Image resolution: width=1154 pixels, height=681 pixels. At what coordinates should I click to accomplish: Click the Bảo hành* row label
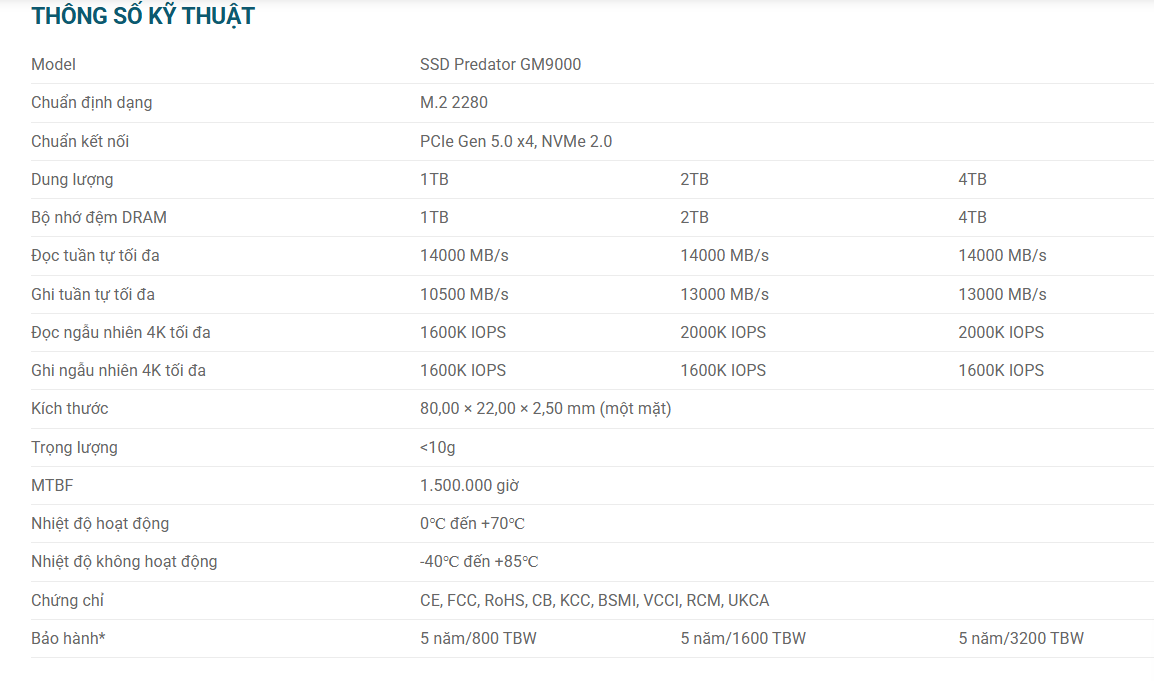[x=68, y=638]
